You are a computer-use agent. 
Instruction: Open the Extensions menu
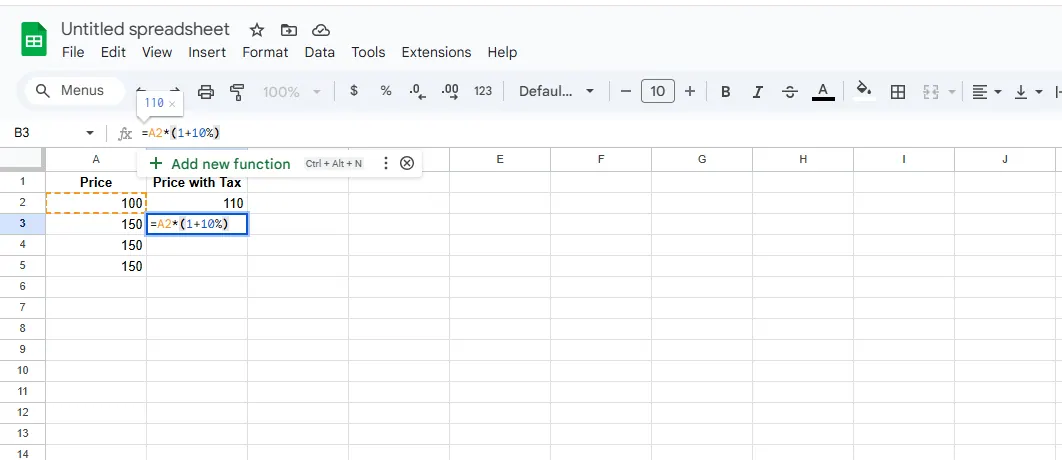coord(436,52)
